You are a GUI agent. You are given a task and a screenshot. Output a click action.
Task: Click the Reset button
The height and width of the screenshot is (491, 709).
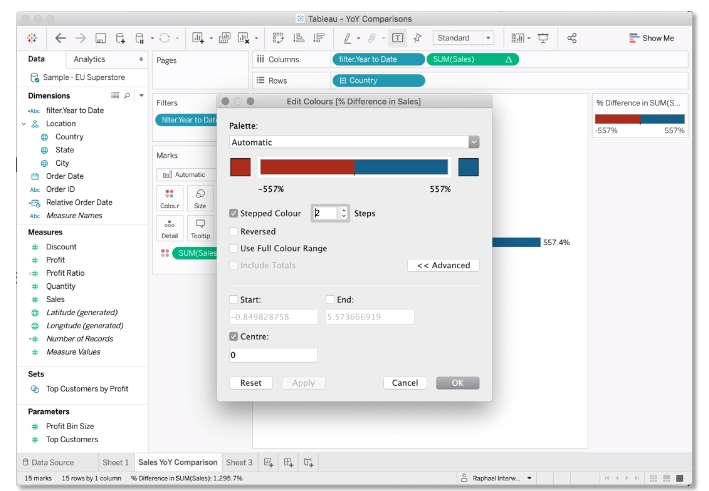click(x=251, y=383)
